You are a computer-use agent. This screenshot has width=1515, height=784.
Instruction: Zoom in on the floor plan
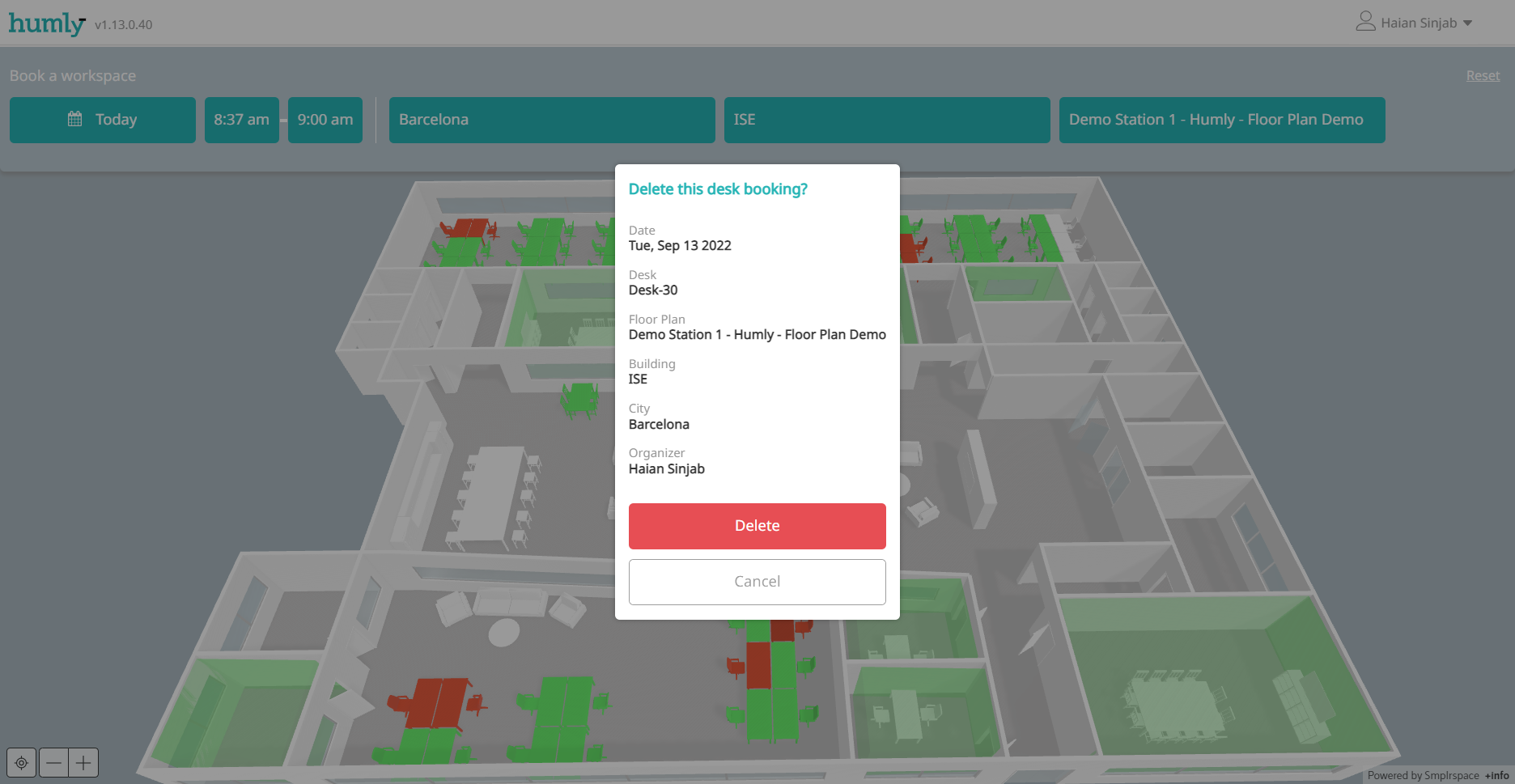coord(83,762)
